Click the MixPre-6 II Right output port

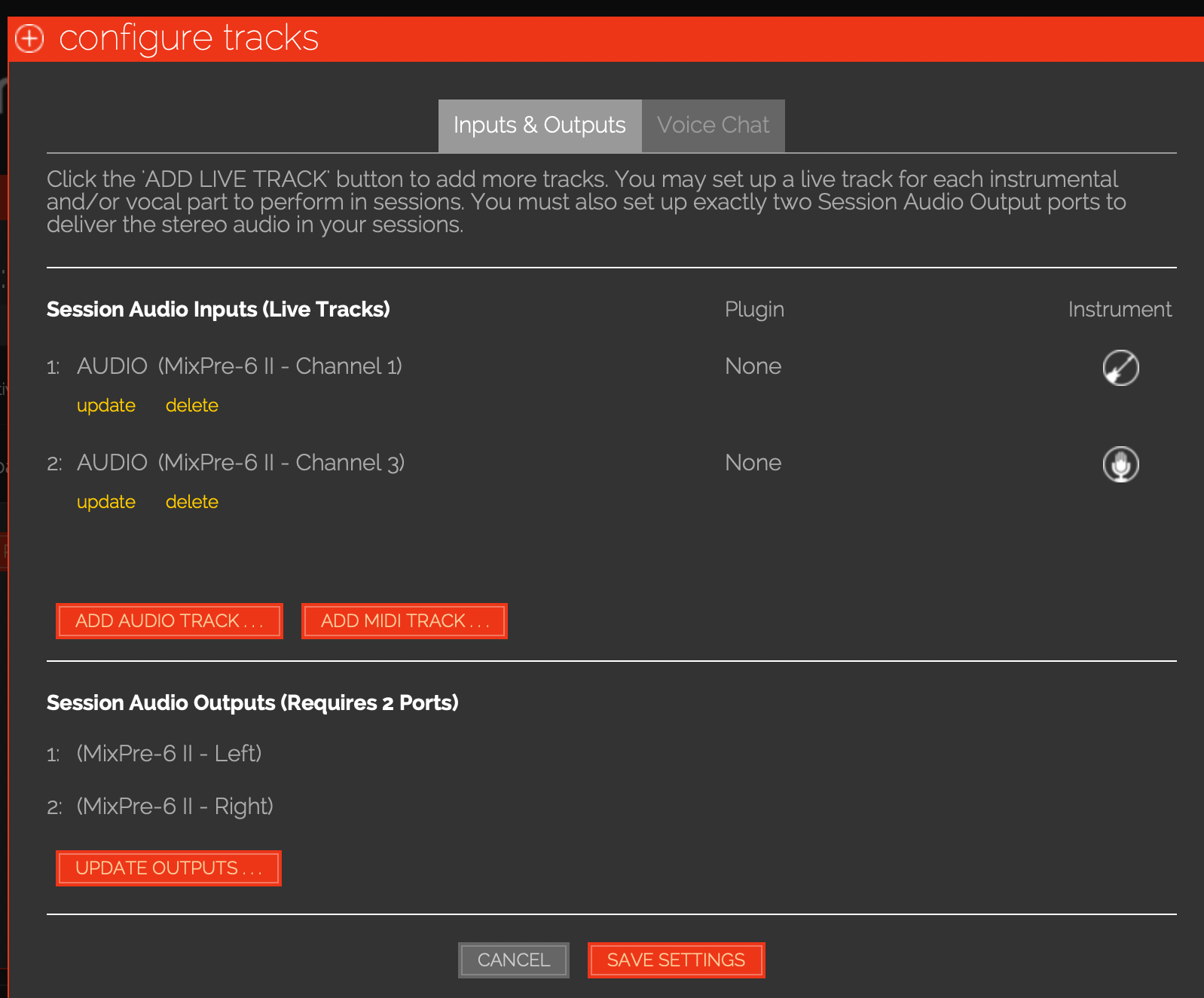pyautogui.click(x=175, y=807)
